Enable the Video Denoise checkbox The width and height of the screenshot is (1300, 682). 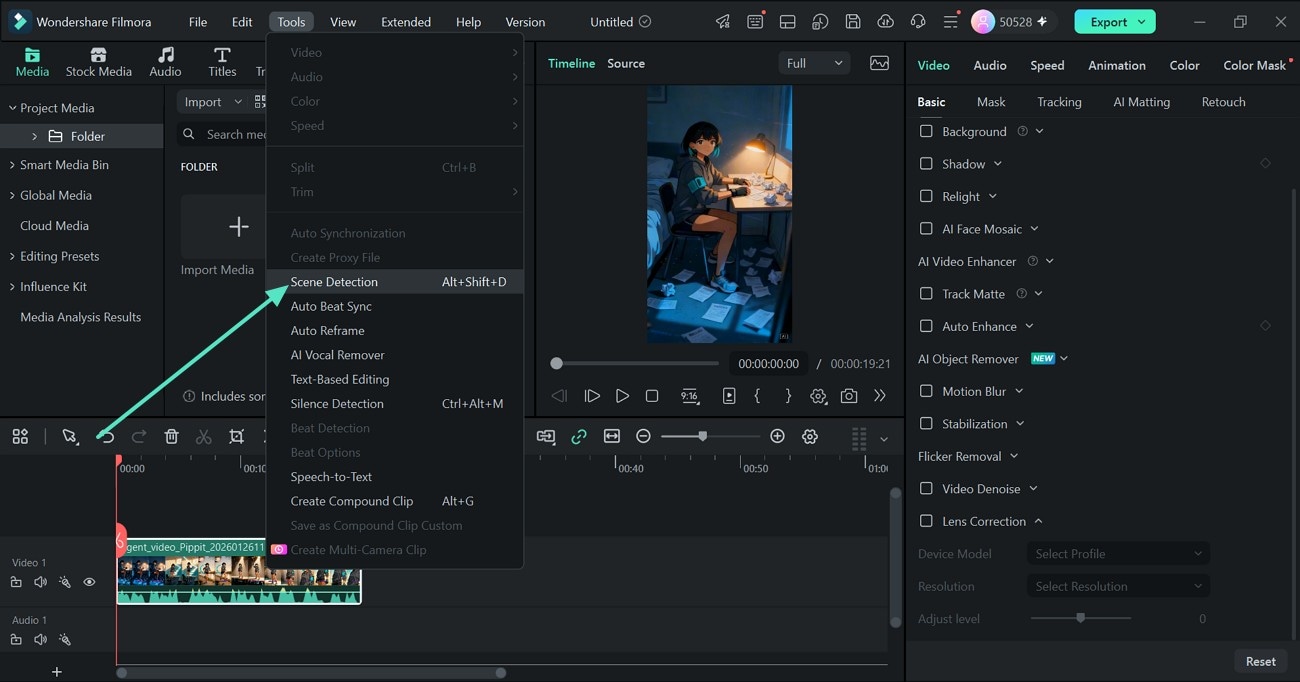[926, 489]
